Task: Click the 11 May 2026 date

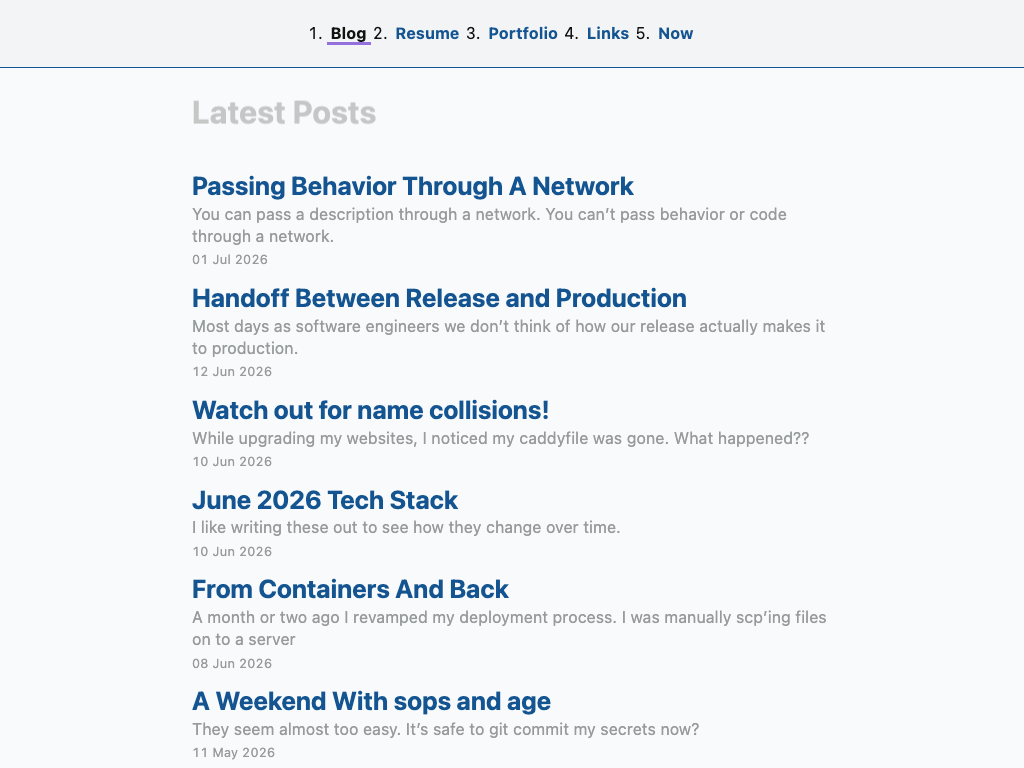Action: (x=234, y=753)
